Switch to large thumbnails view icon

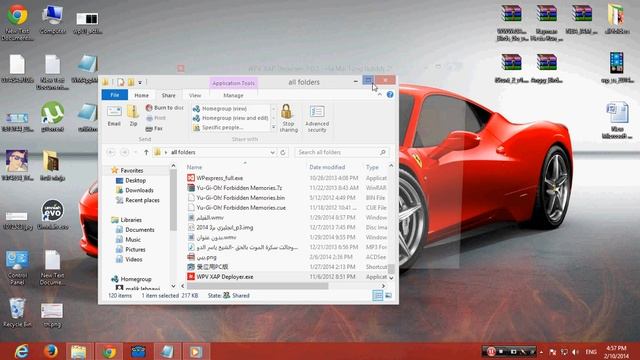[389, 295]
